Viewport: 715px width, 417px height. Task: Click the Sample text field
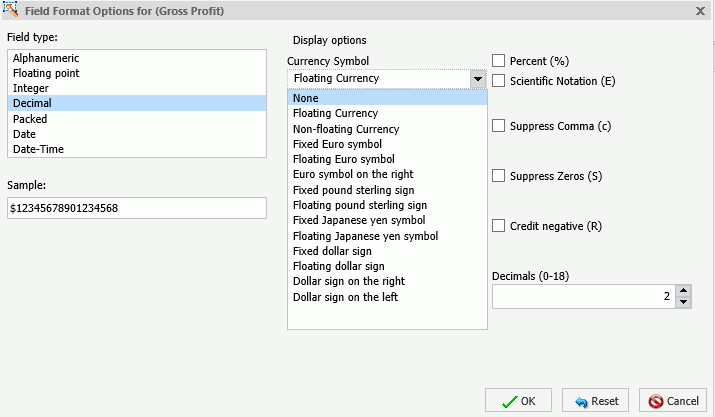137,208
